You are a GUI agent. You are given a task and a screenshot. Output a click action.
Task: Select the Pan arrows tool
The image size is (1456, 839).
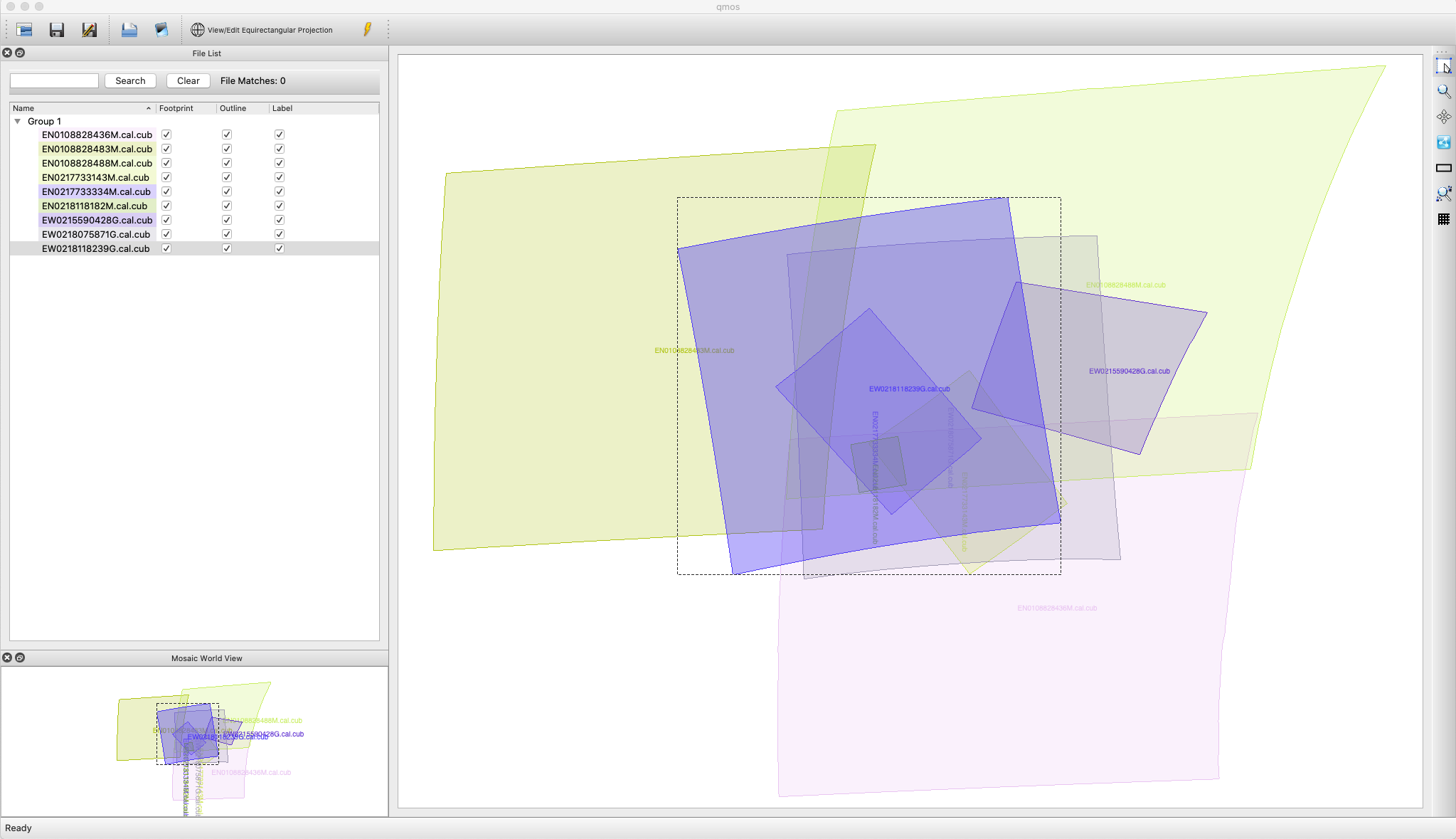point(1443,117)
